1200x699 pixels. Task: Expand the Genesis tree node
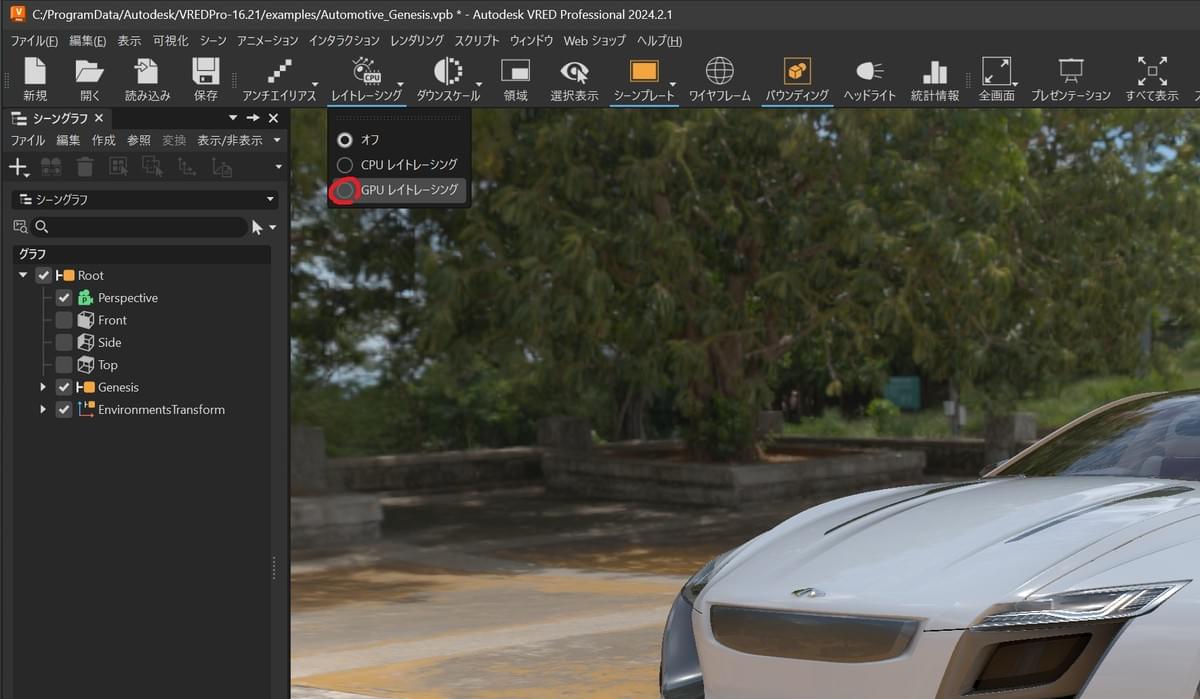(x=43, y=387)
